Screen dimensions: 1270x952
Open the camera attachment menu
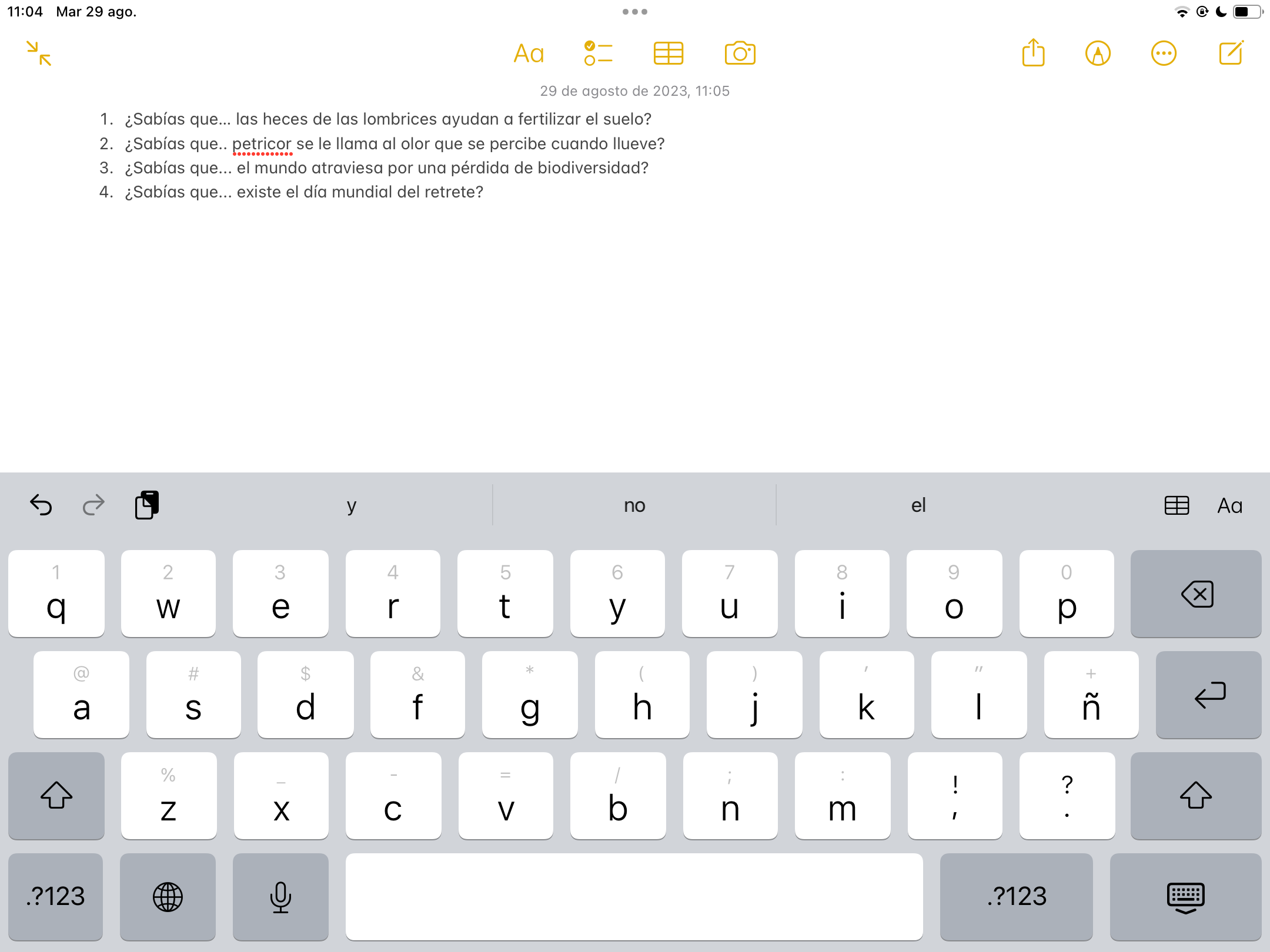point(740,53)
